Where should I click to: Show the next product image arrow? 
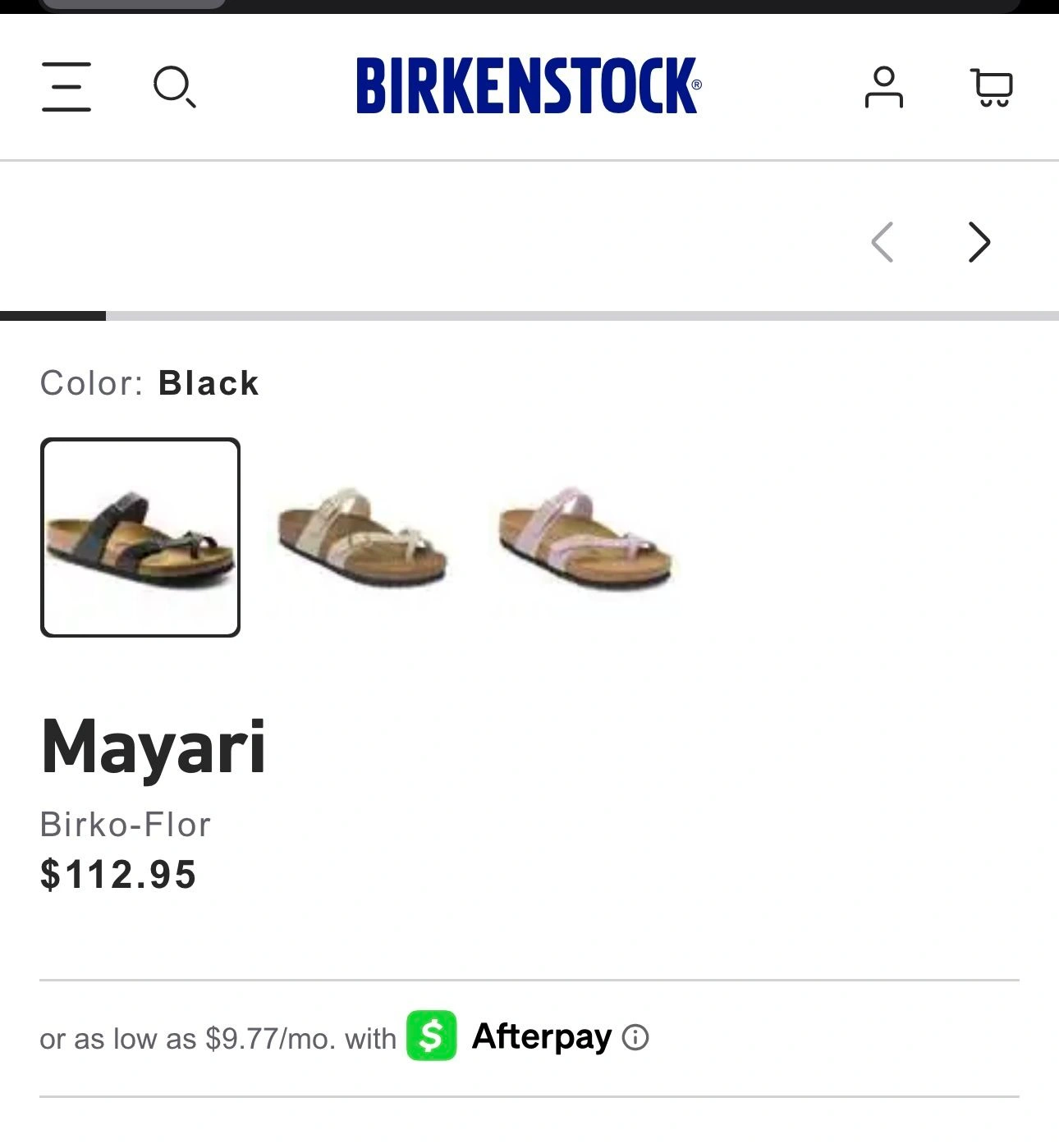[979, 242]
